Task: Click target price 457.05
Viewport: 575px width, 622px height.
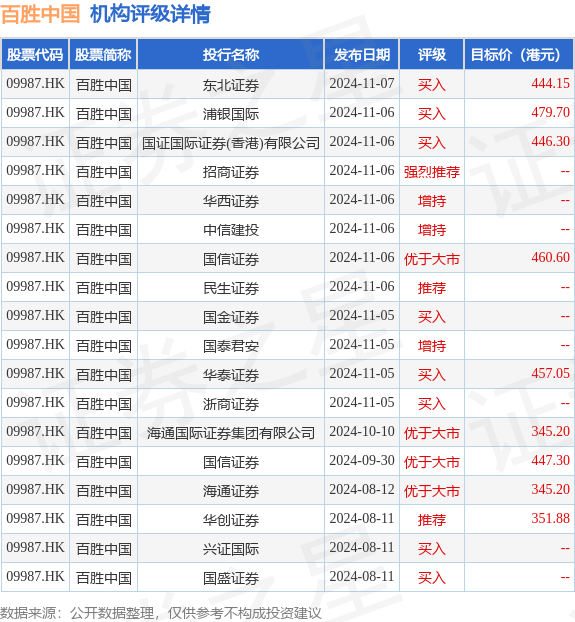Action: click(x=550, y=373)
